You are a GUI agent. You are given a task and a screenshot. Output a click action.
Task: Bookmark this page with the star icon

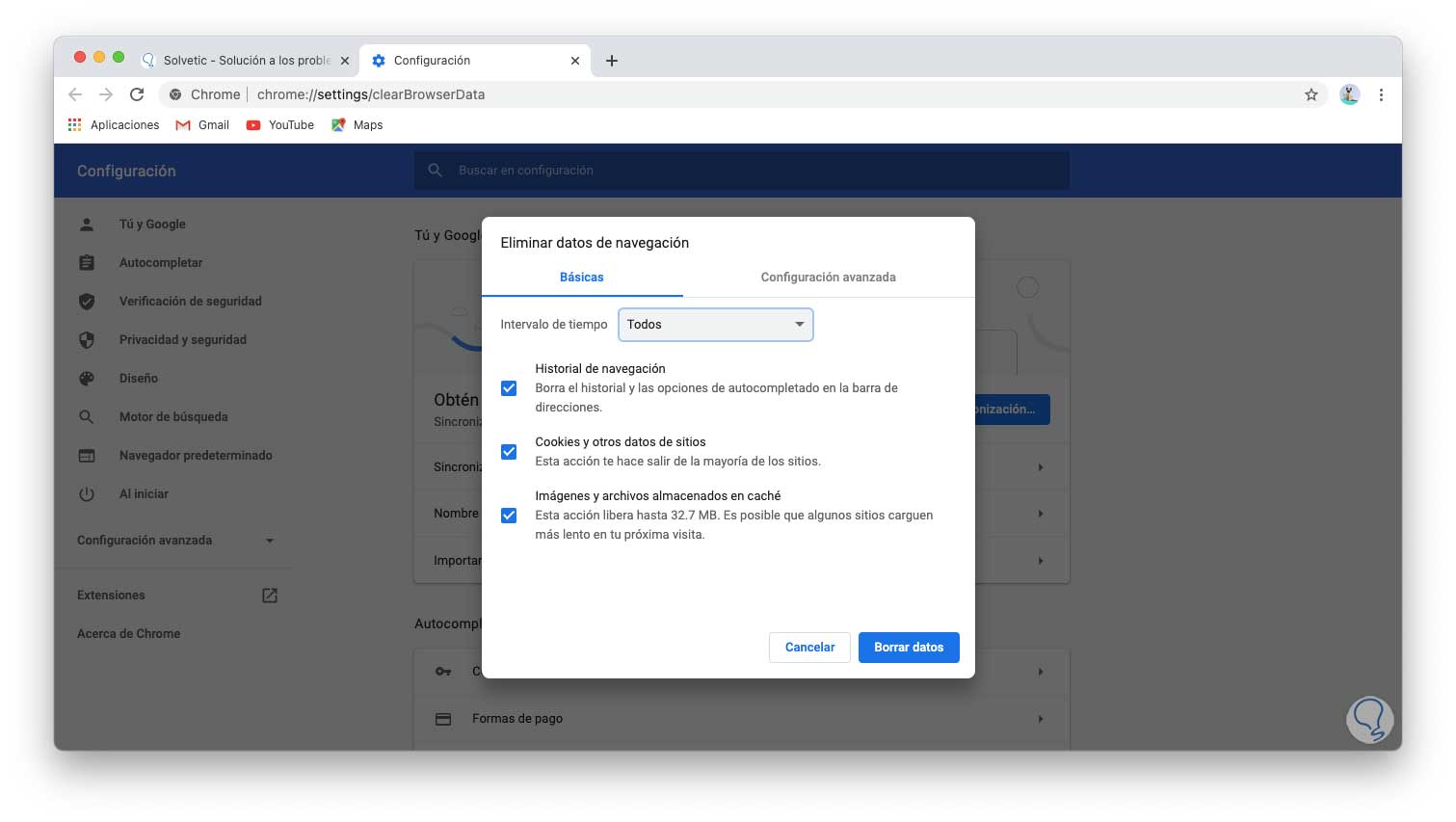1310,94
